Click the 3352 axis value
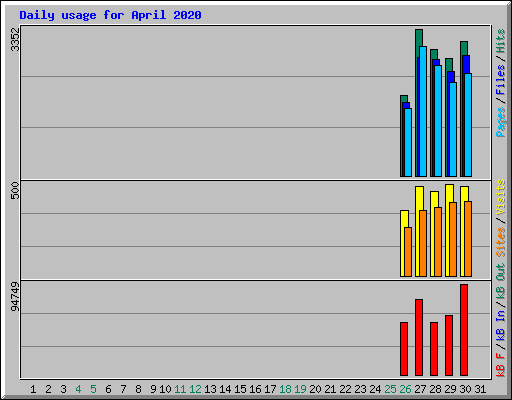Screen dimensions: 512x400 [15, 39]
